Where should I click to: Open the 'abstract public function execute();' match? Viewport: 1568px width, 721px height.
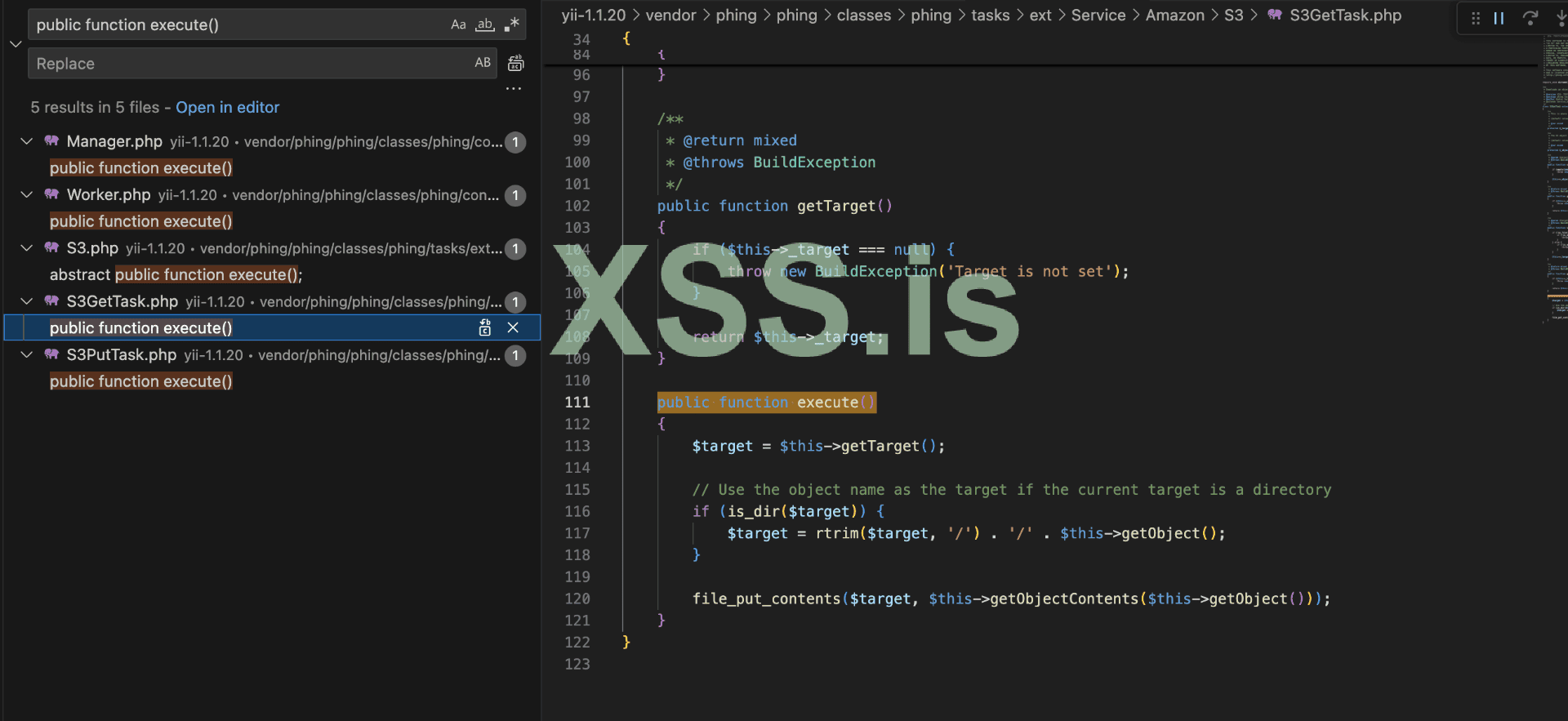click(176, 274)
